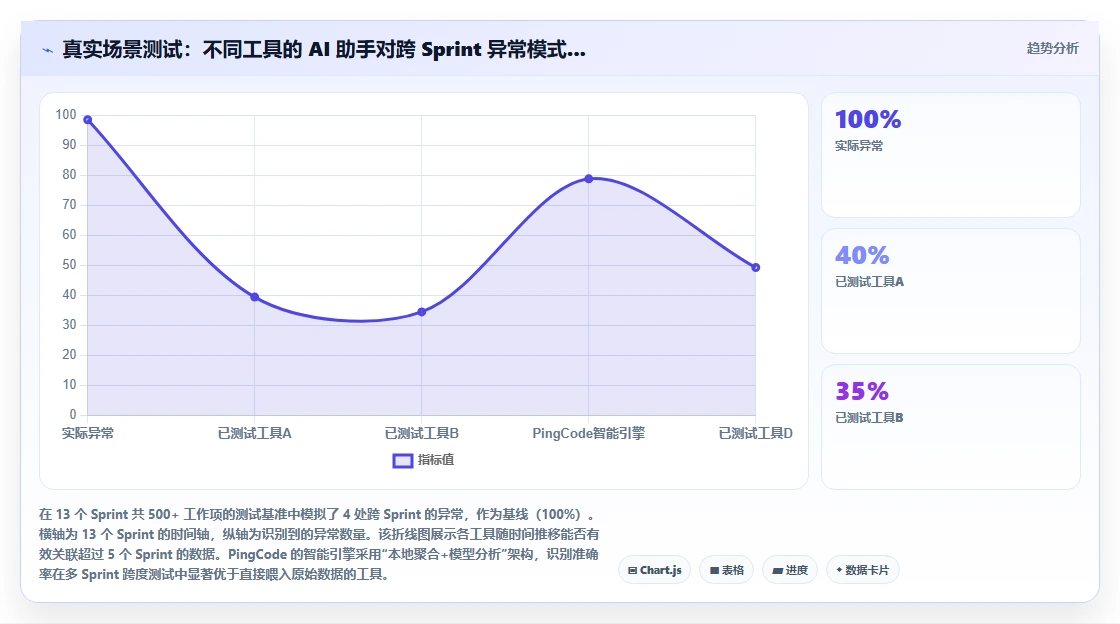
Task: Click the y-axis value 100
Action: [x=66, y=114]
